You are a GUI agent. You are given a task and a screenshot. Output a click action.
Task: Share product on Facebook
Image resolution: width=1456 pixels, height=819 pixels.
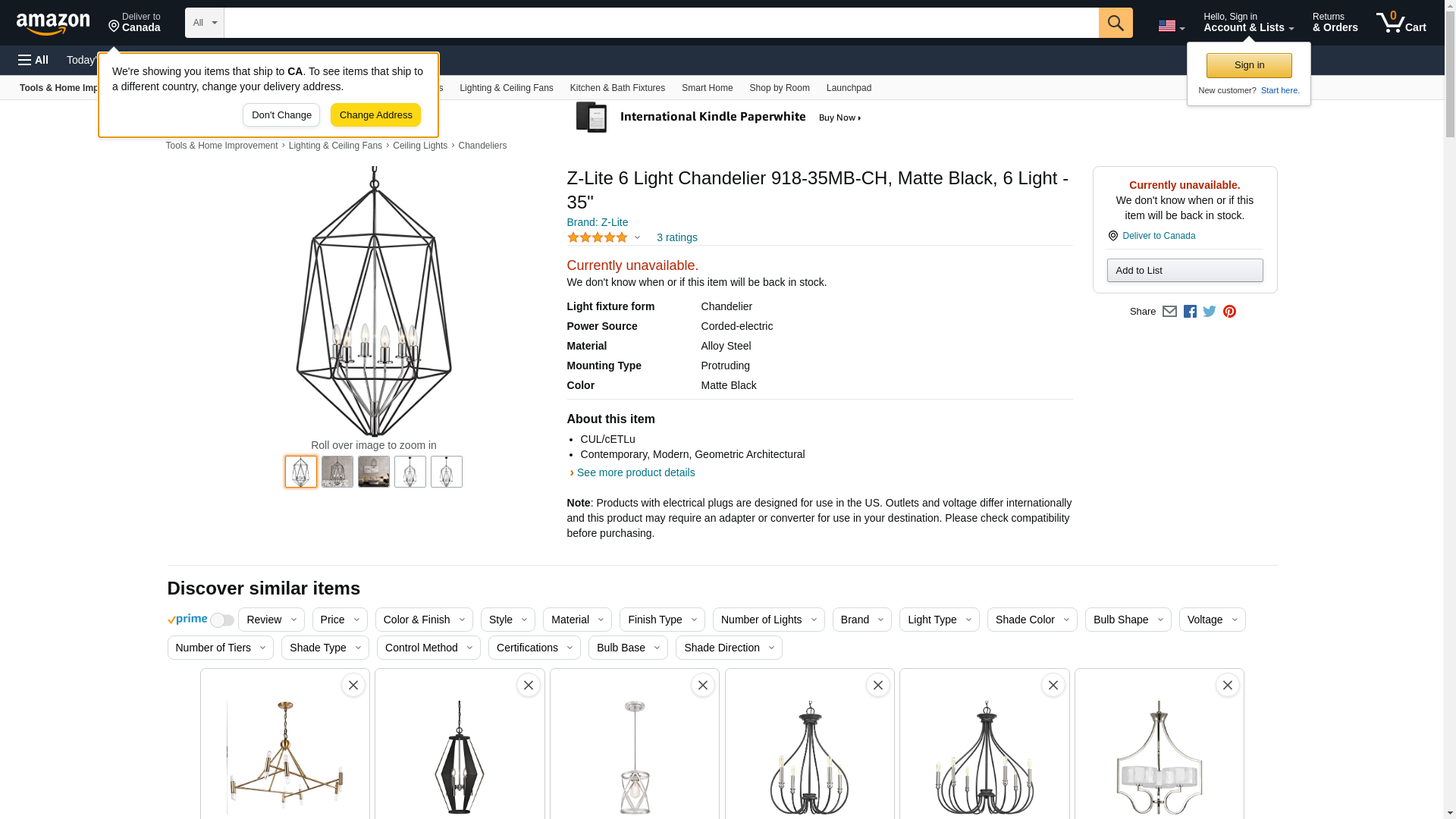[x=1190, y=312]
